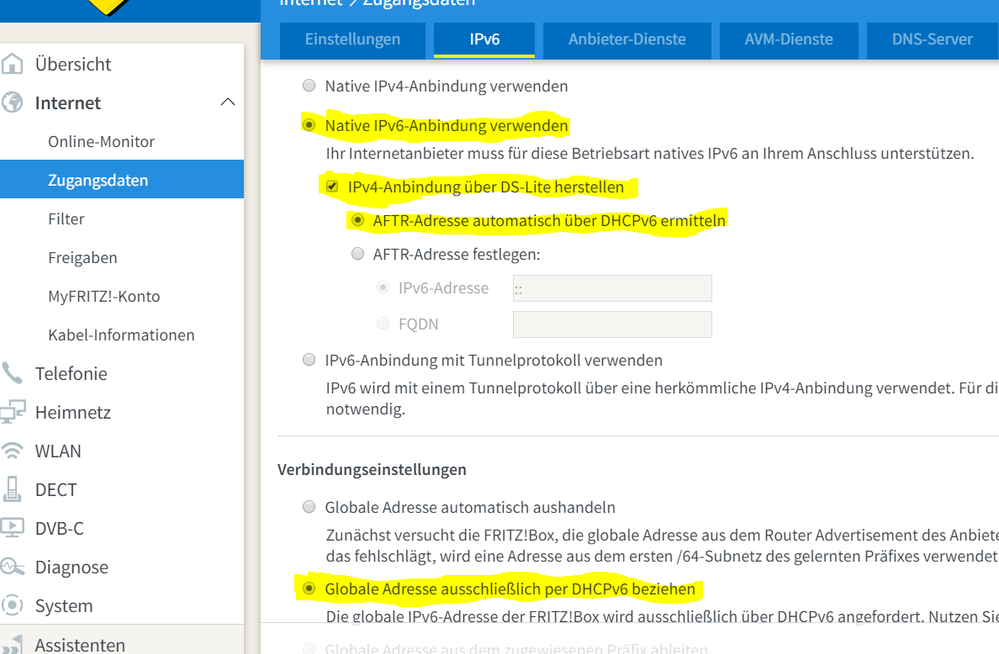Click the Assistenten wizard icon

pyautogui.click(x=11, y=644)
